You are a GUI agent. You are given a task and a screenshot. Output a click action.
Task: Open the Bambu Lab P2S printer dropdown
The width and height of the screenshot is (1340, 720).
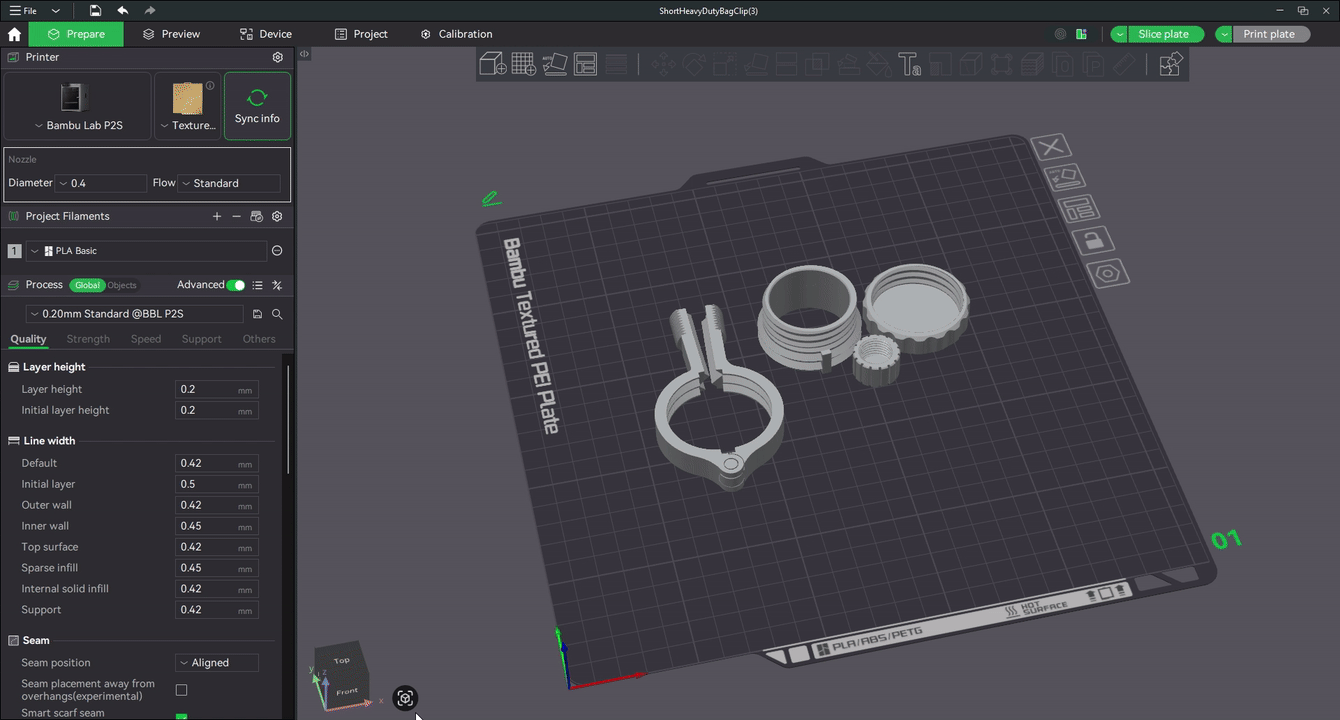[x=77, y=125]
